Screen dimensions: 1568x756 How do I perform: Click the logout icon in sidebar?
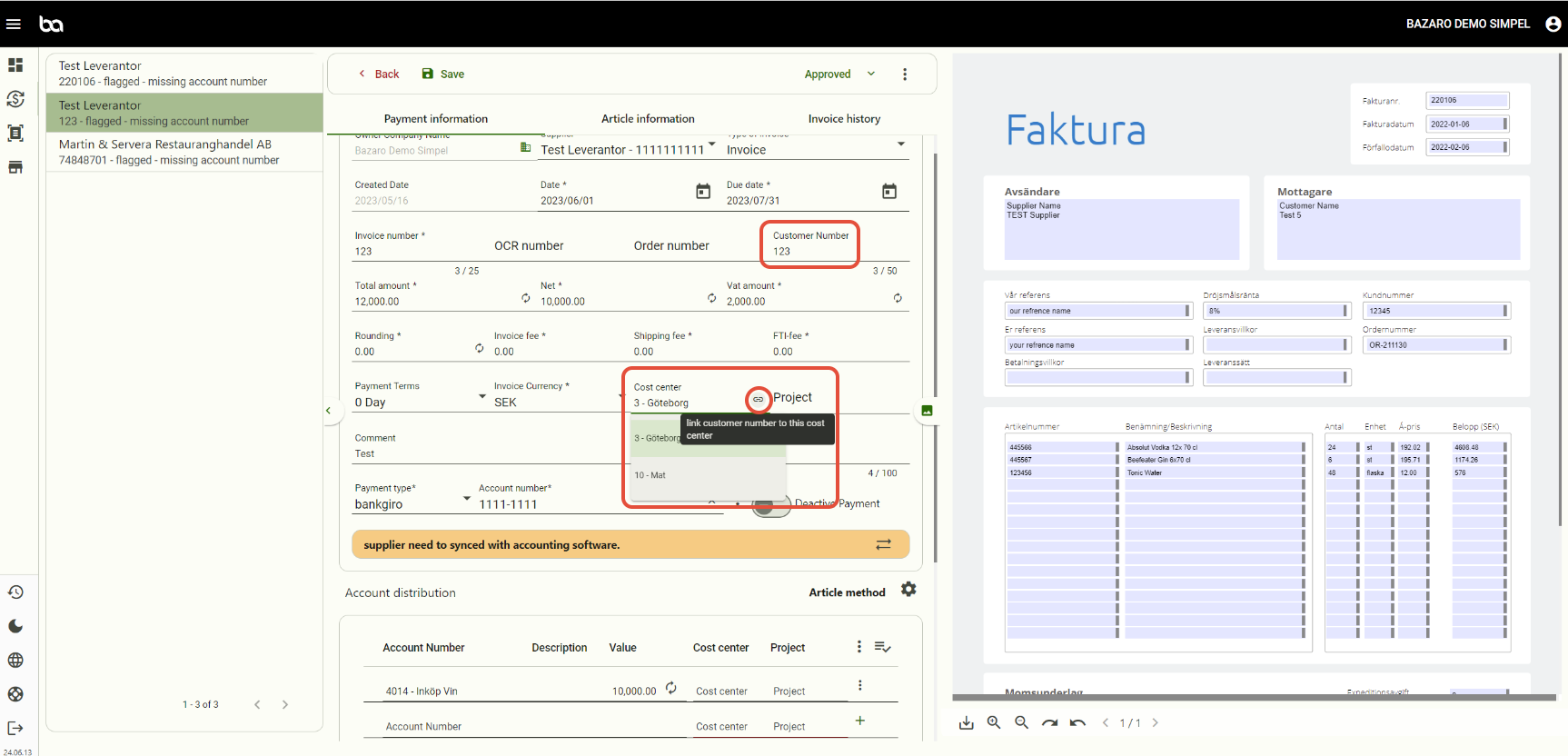[15, 728]
